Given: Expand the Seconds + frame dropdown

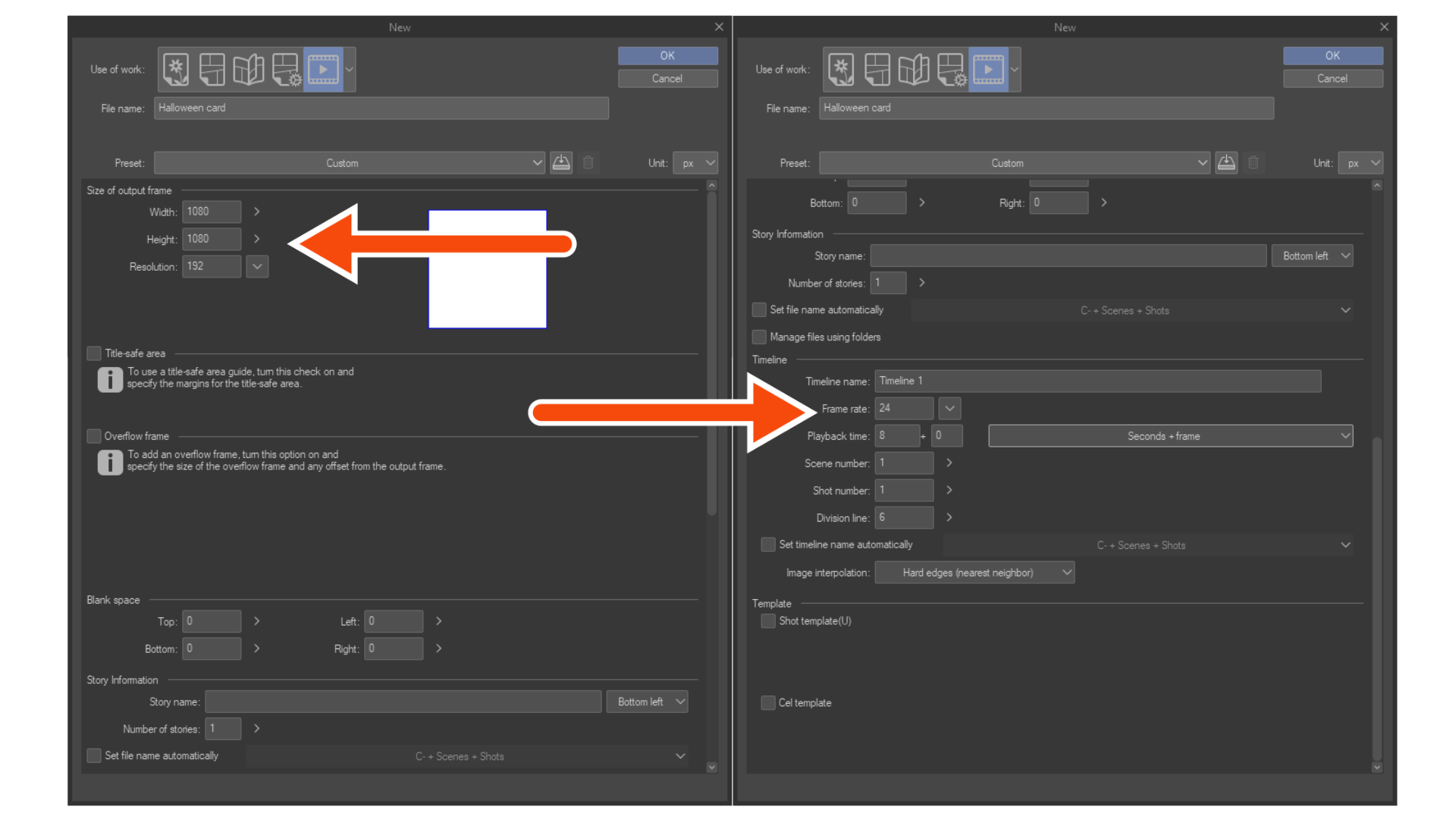Looking at the screenshot, I should click(1170, 436).
